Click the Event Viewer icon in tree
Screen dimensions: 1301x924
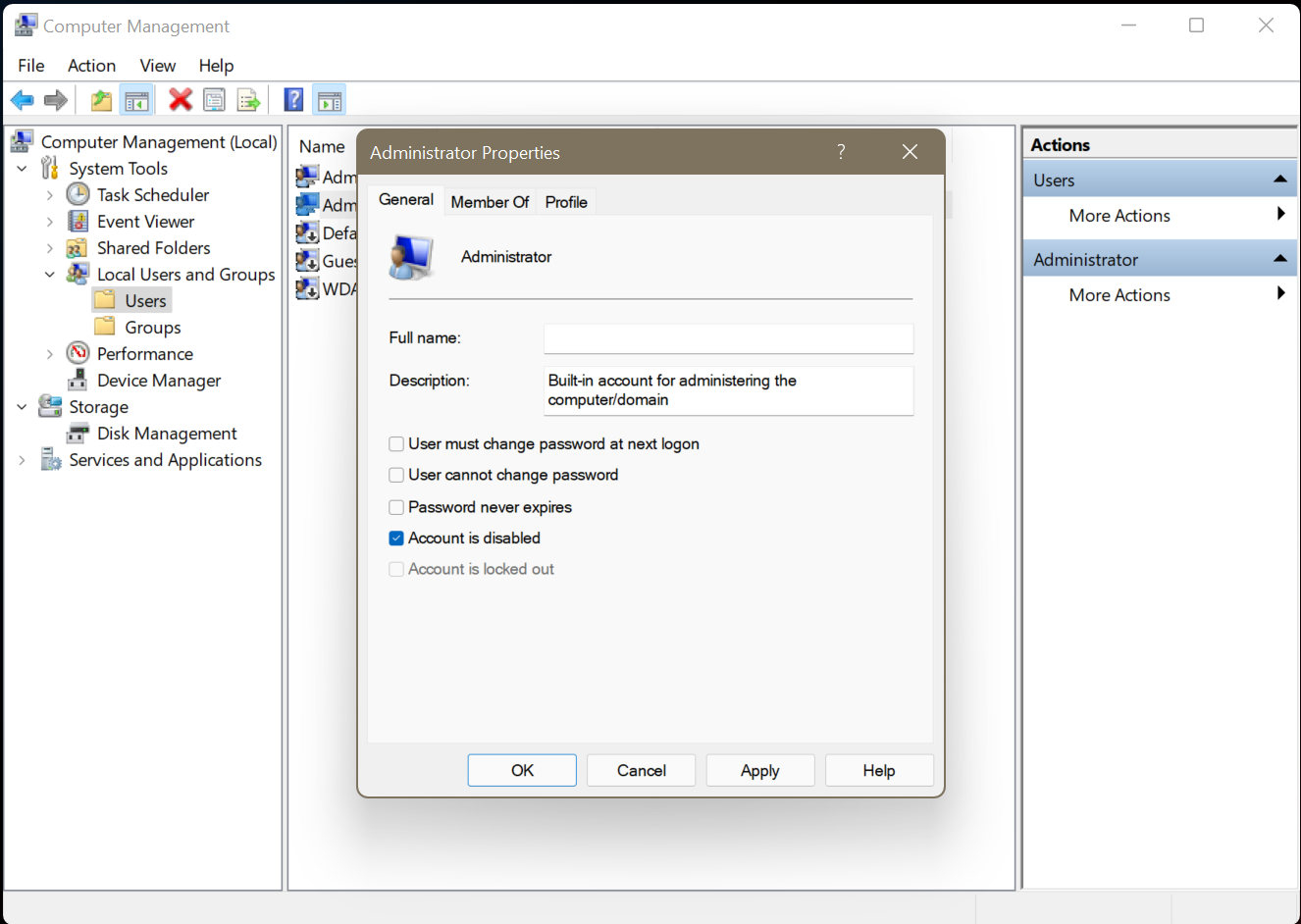coord(78,221)
